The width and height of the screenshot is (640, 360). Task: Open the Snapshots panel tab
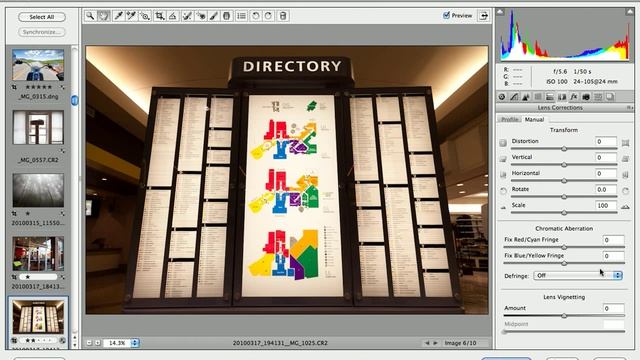pos(610,97)
